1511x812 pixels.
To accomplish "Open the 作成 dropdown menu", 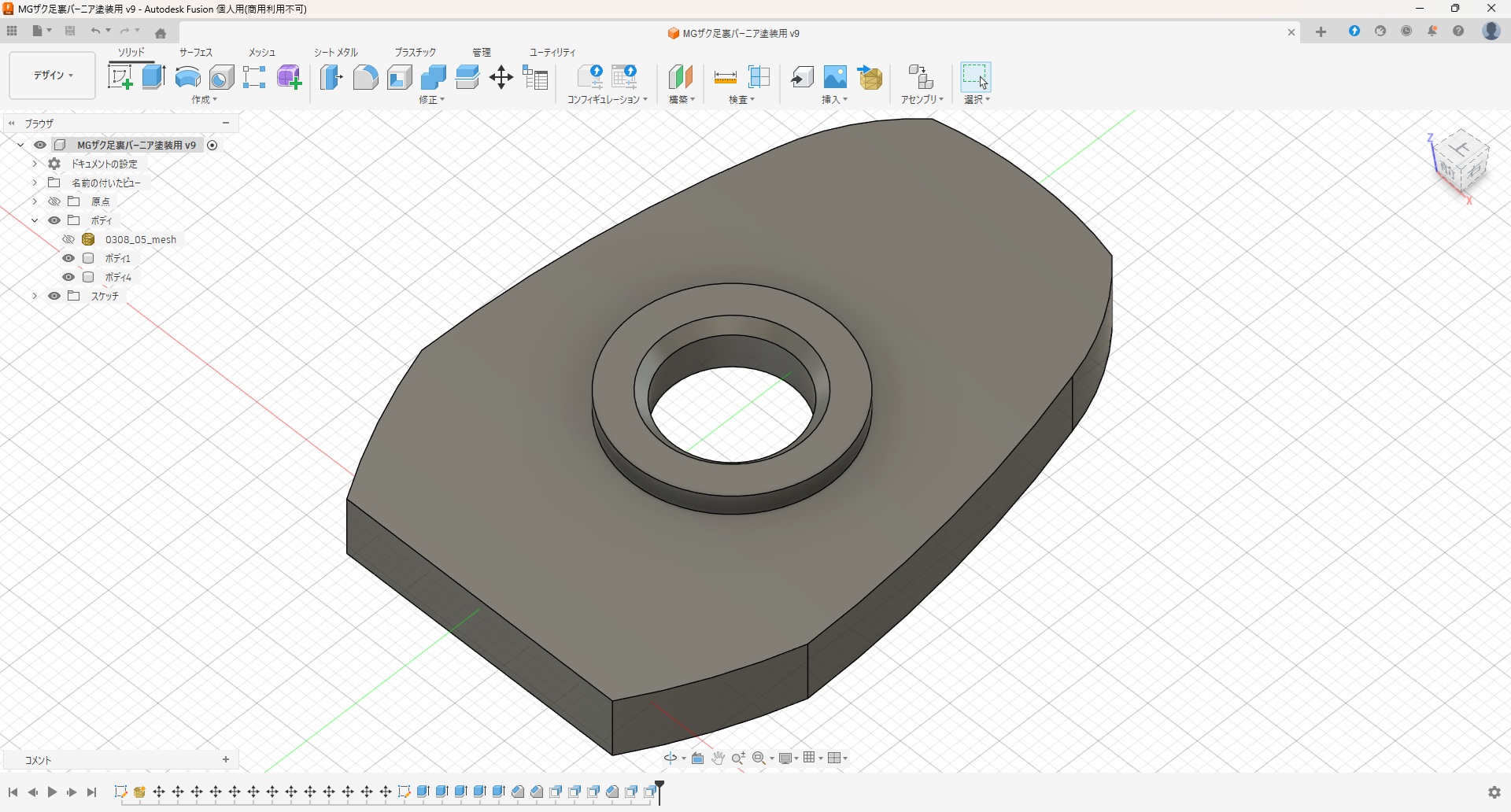I will click(x=205, y=100).
